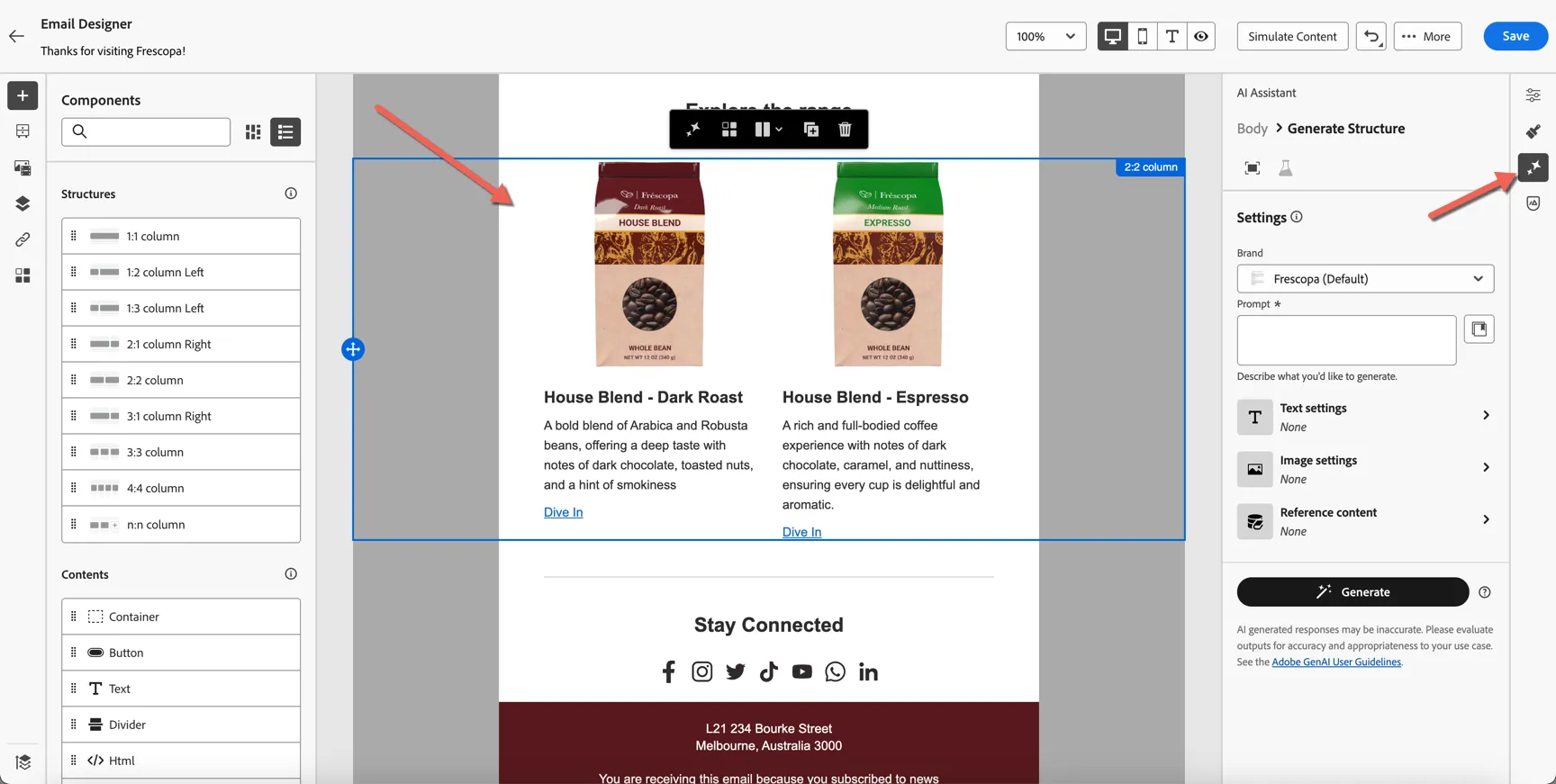
Task: Expand Image settings
Action: [x=1365, y=469]
